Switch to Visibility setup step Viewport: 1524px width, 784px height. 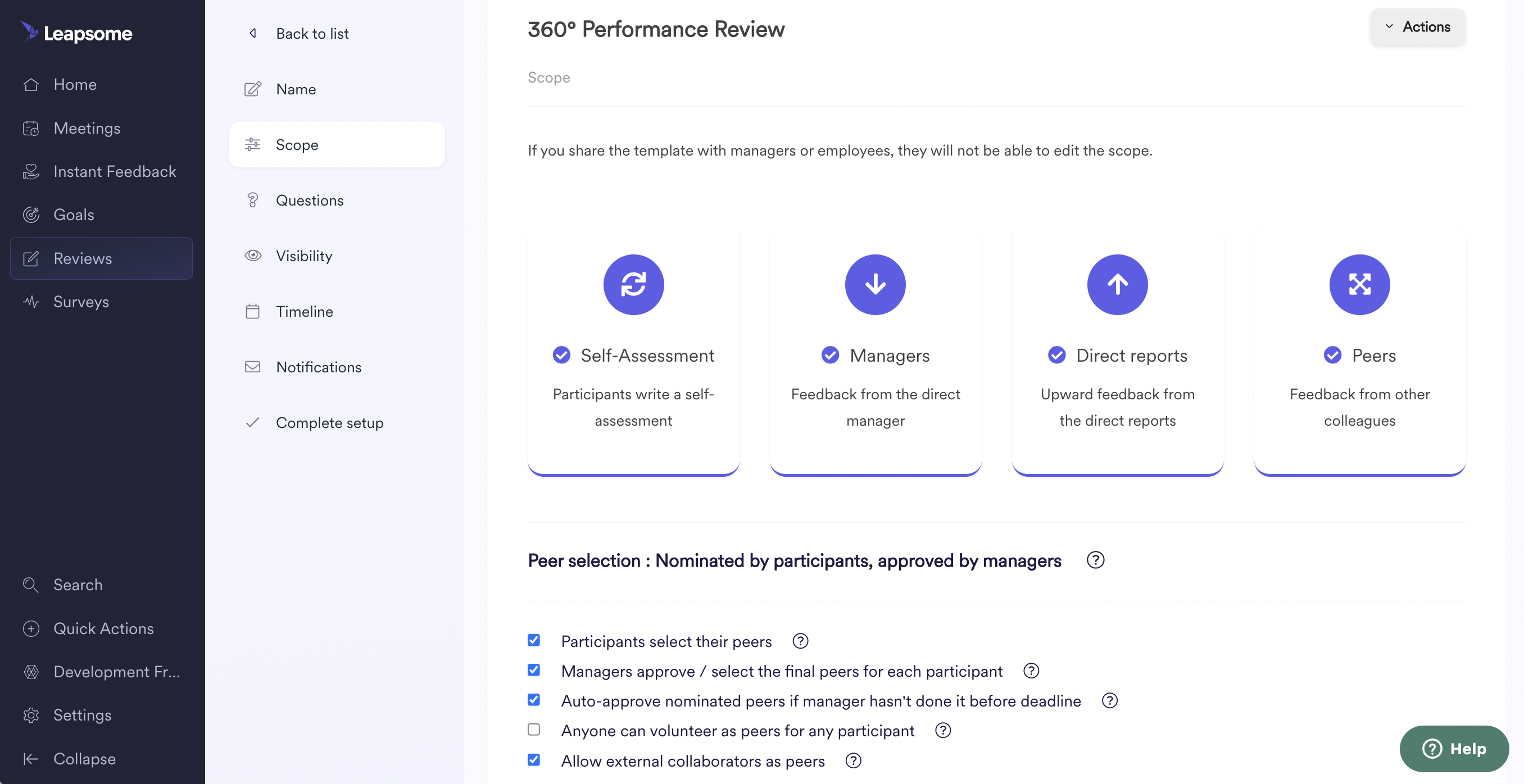click(337, 256)
